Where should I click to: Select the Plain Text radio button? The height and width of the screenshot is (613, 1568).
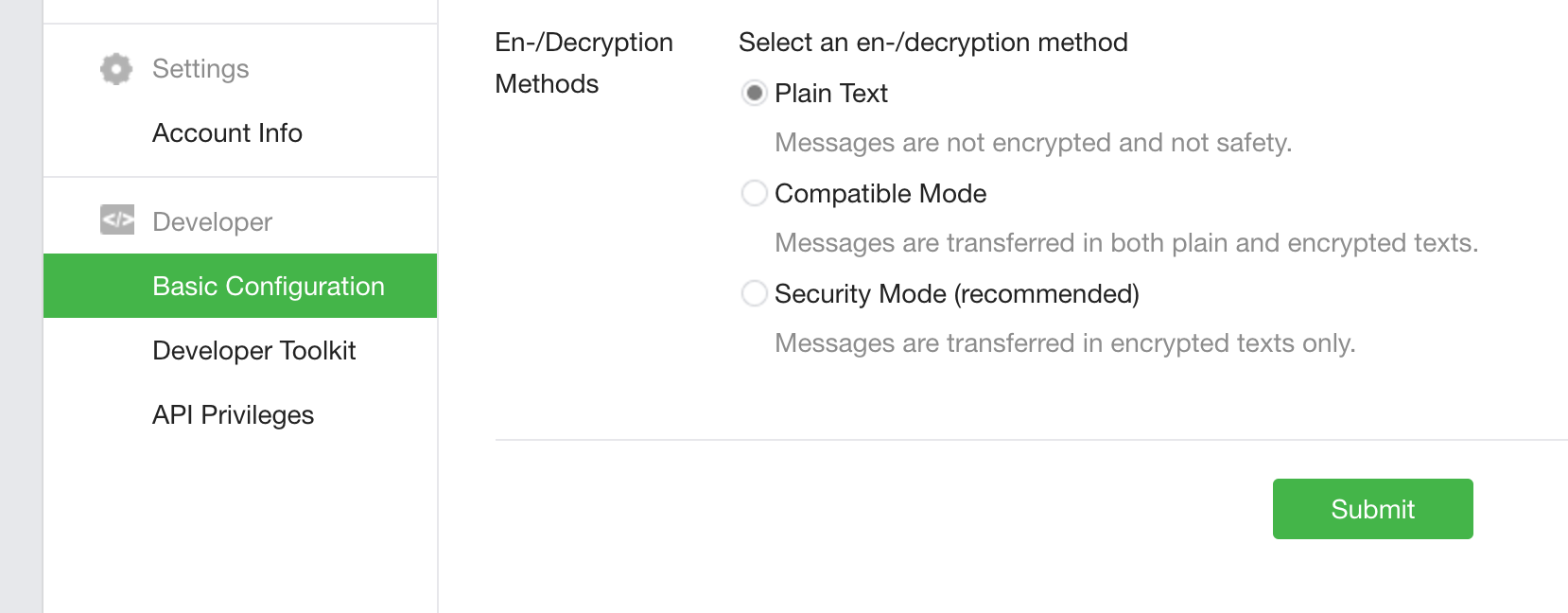[754, 93]
